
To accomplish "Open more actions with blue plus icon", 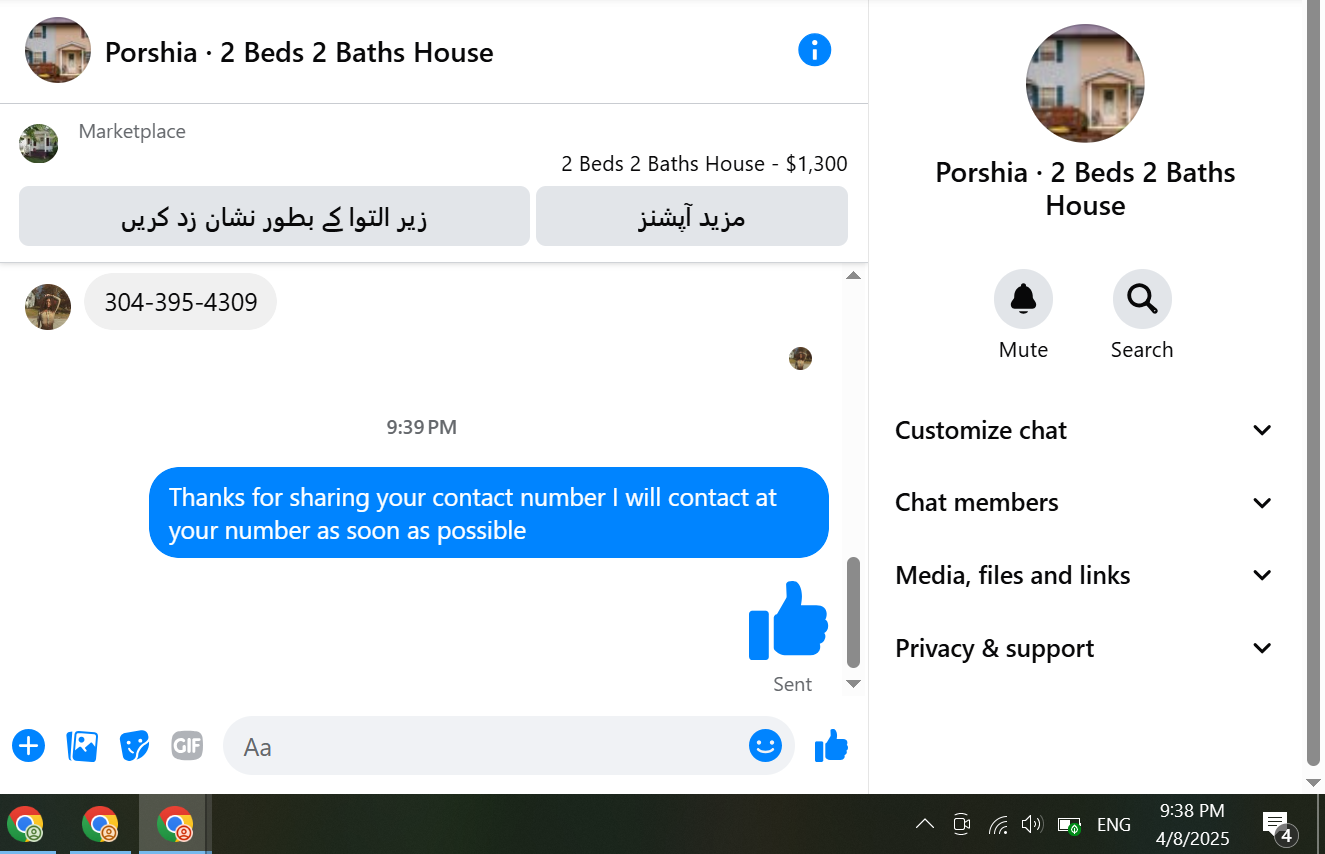I will tap(28, 746).
